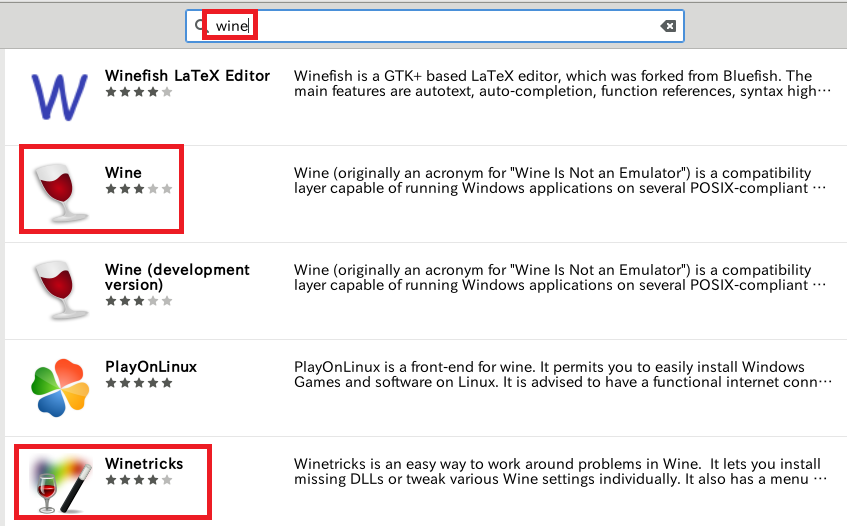Click the Wine (development version) glass icon
Image resolution: width=847 pixels, height=526 pixels.
point(60,290)
